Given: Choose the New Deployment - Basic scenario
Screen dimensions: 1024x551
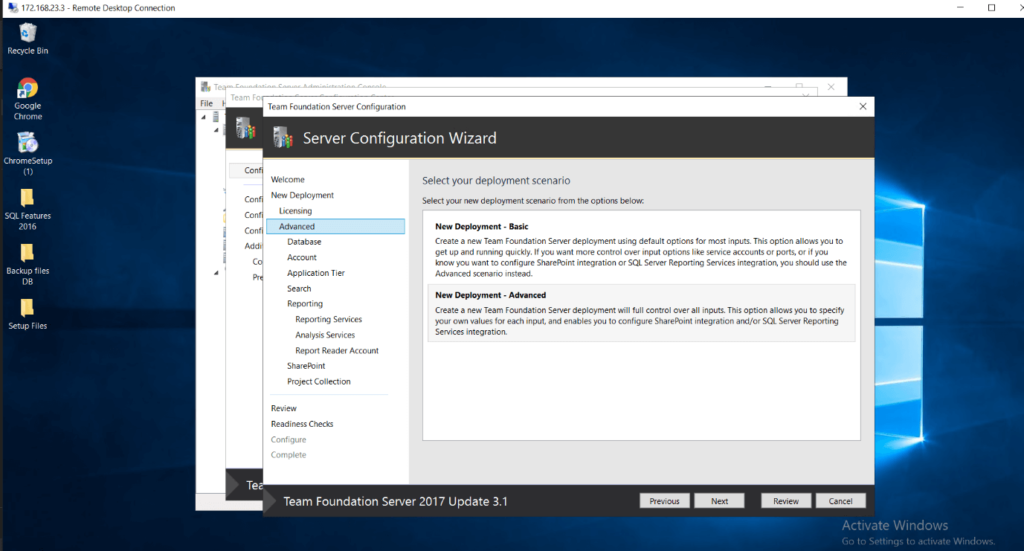Looking at the screenshot, I should 641,249.
